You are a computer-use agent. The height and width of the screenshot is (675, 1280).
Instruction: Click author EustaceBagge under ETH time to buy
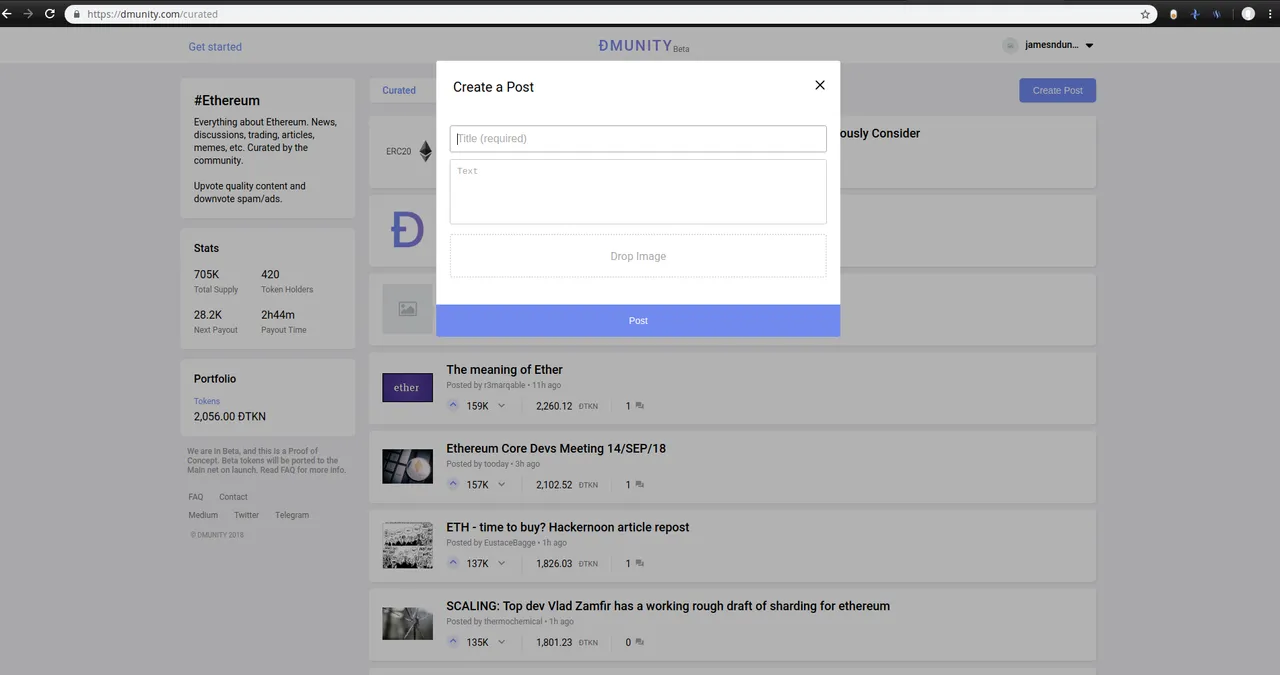pos(510,543)
